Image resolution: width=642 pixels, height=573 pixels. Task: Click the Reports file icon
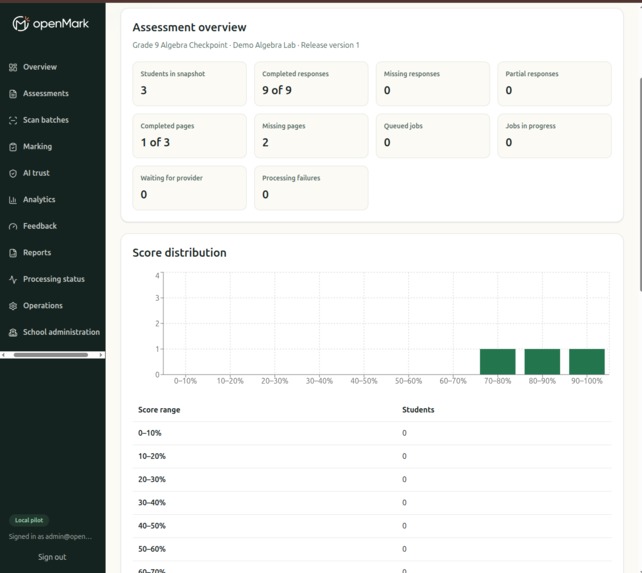(x=13, y=253)
